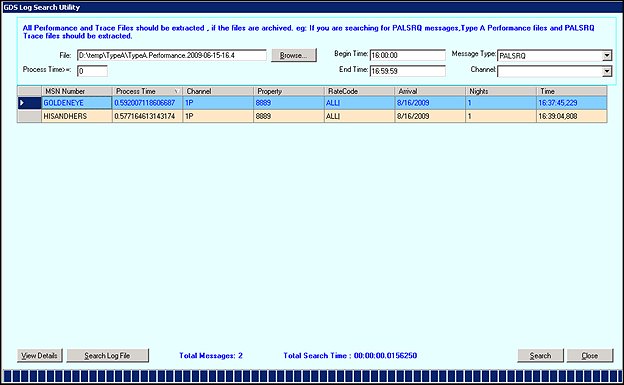Click the segmented progress bar at the bottom
The height and width of the screenshot is (385, 624).
(312, 376)
